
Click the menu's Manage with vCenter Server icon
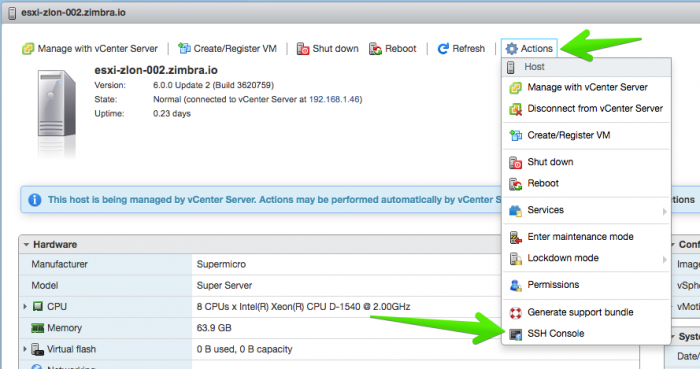(516, 88)
